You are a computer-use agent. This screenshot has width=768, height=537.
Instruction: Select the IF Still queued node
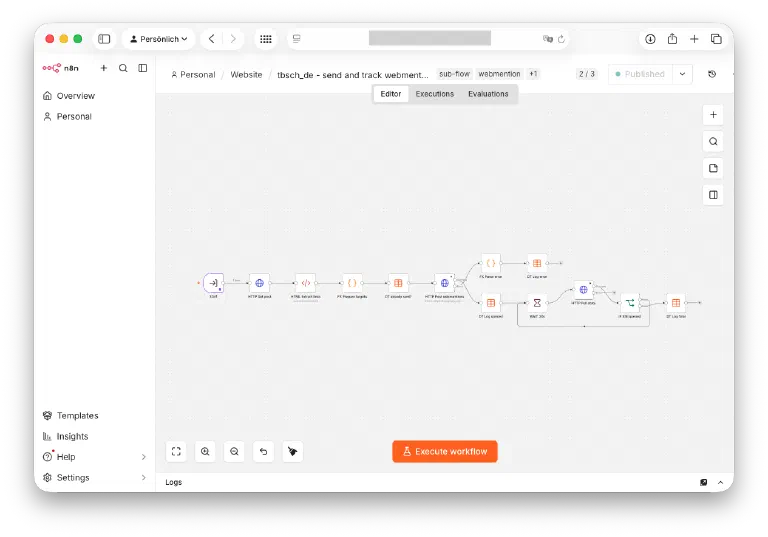pos(629,303)
